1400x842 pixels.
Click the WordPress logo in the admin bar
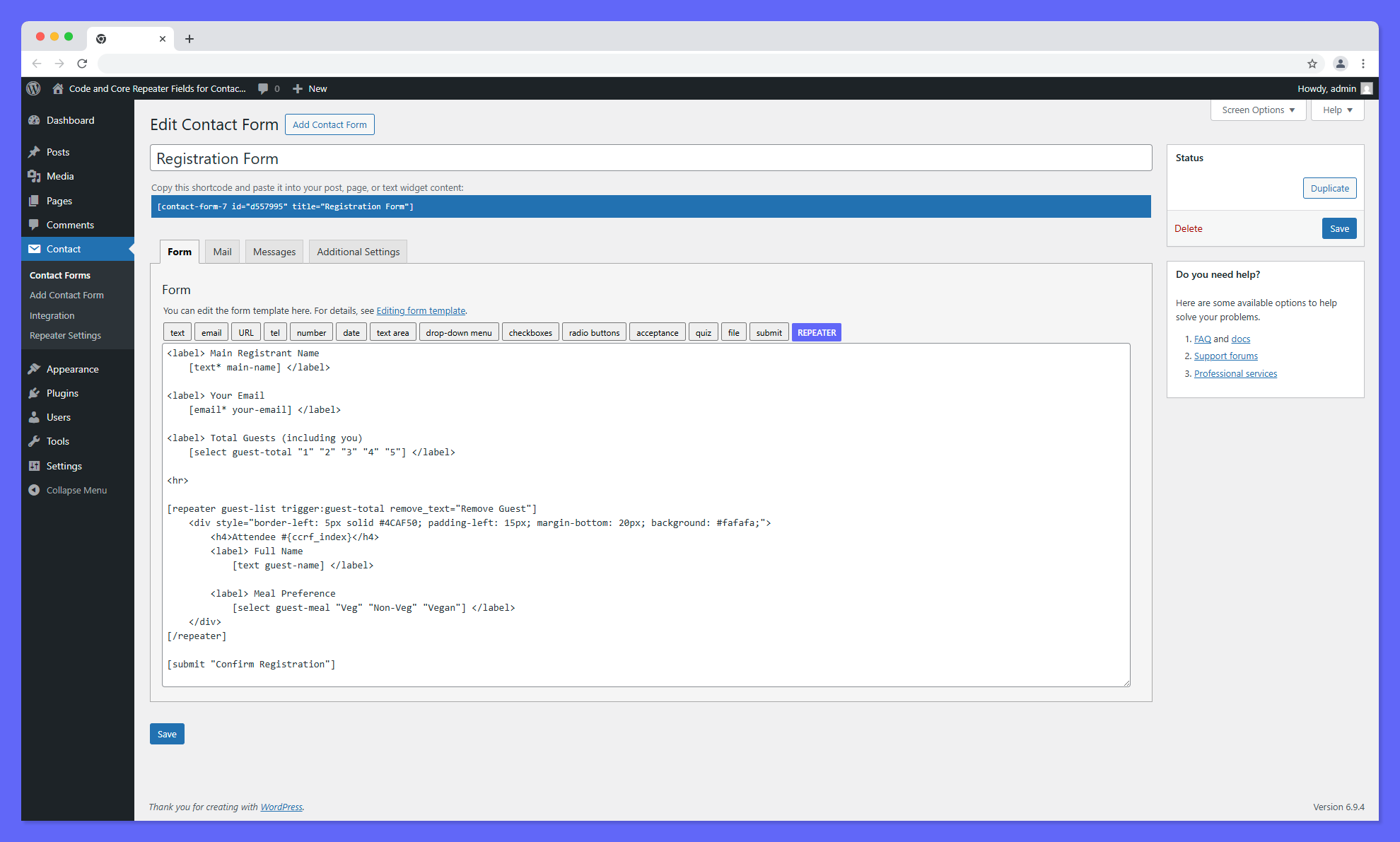coord(33,88)
